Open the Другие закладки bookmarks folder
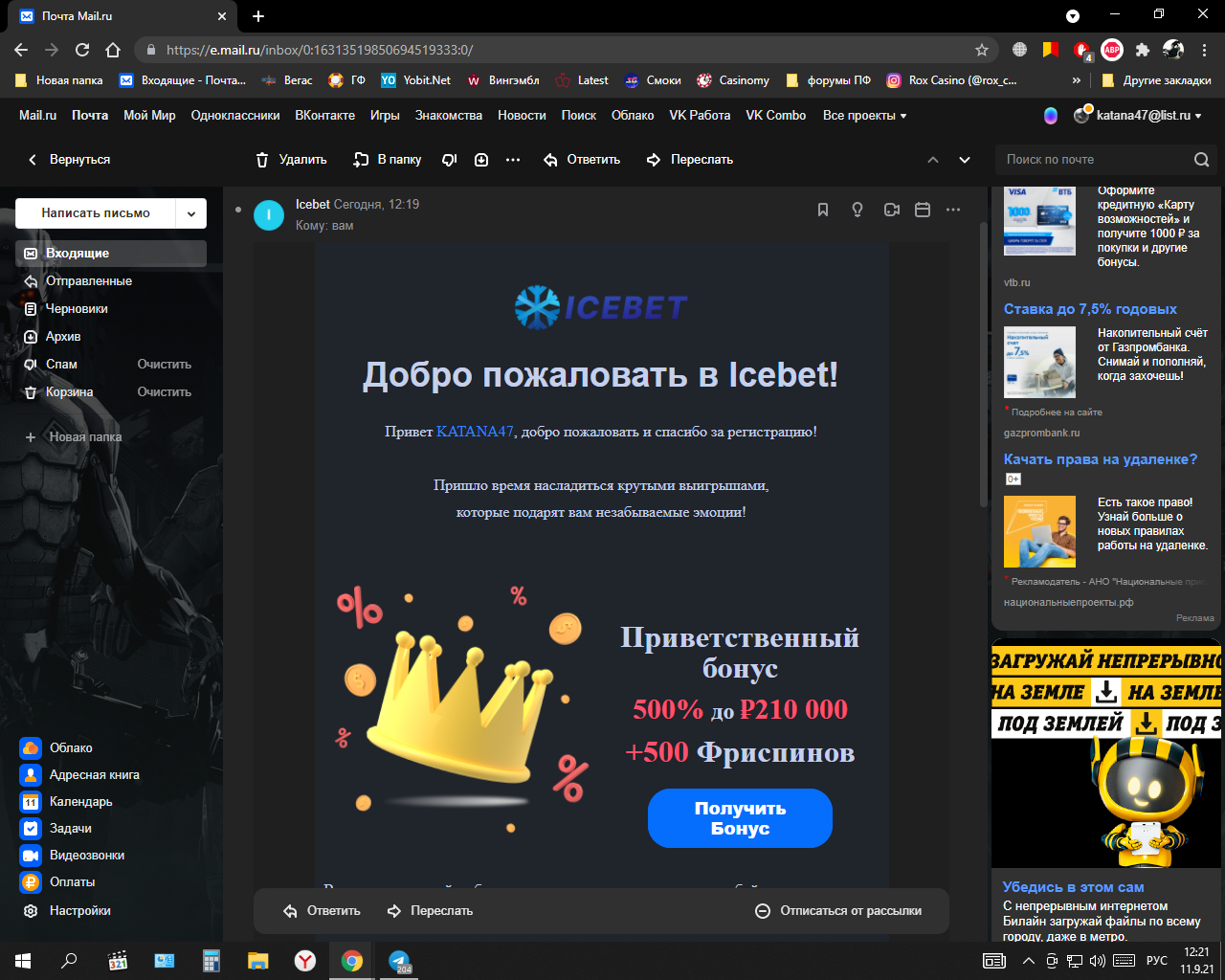 point(1156,80)
